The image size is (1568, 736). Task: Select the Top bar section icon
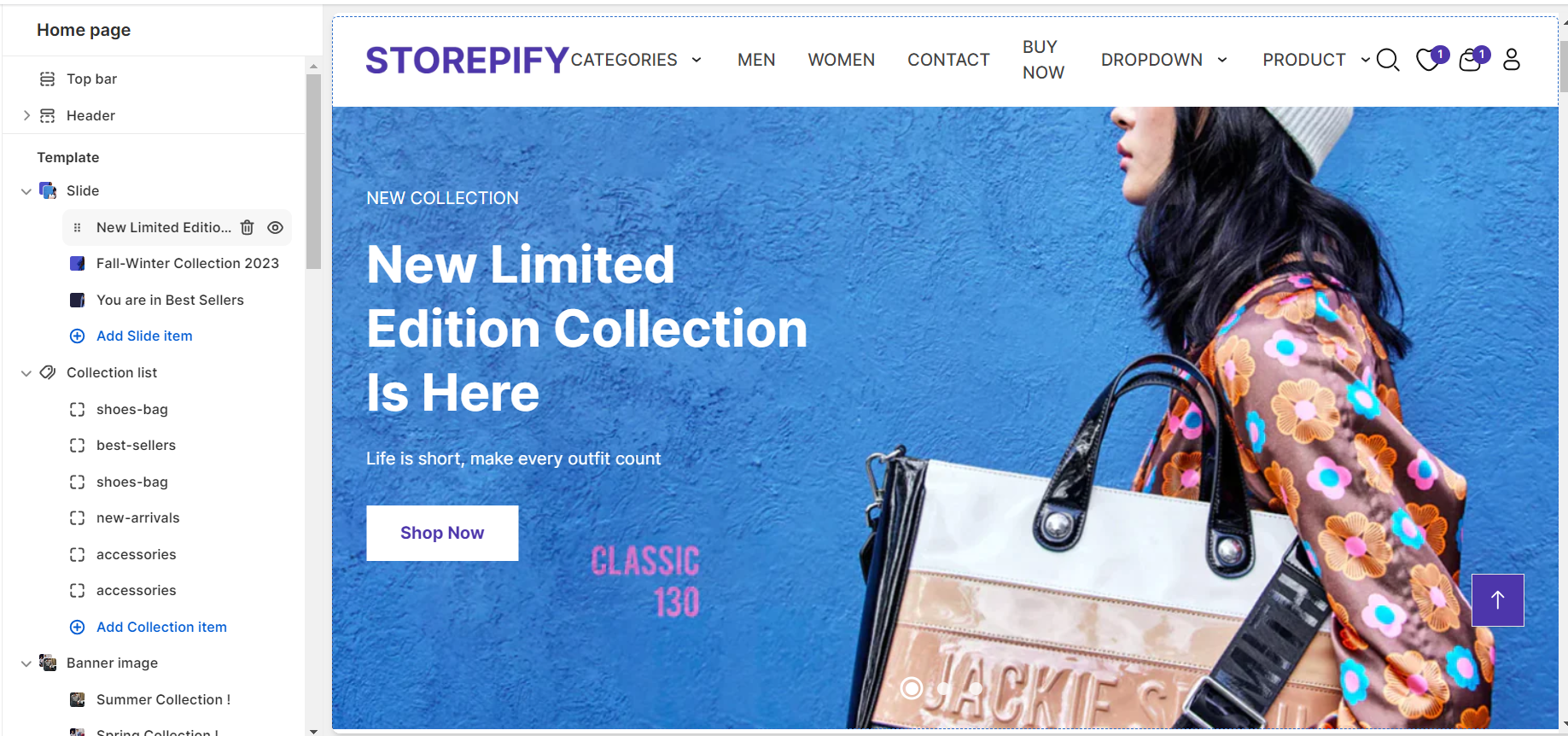pyautogui.click(x=48, y=79)
